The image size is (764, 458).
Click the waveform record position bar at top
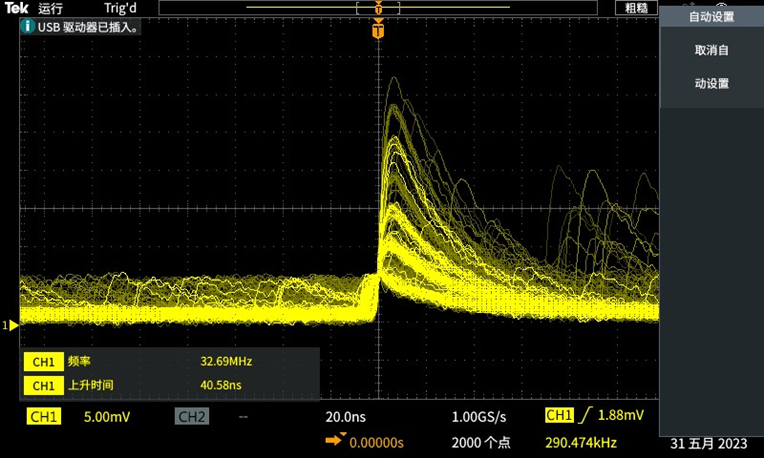[378, 8]
